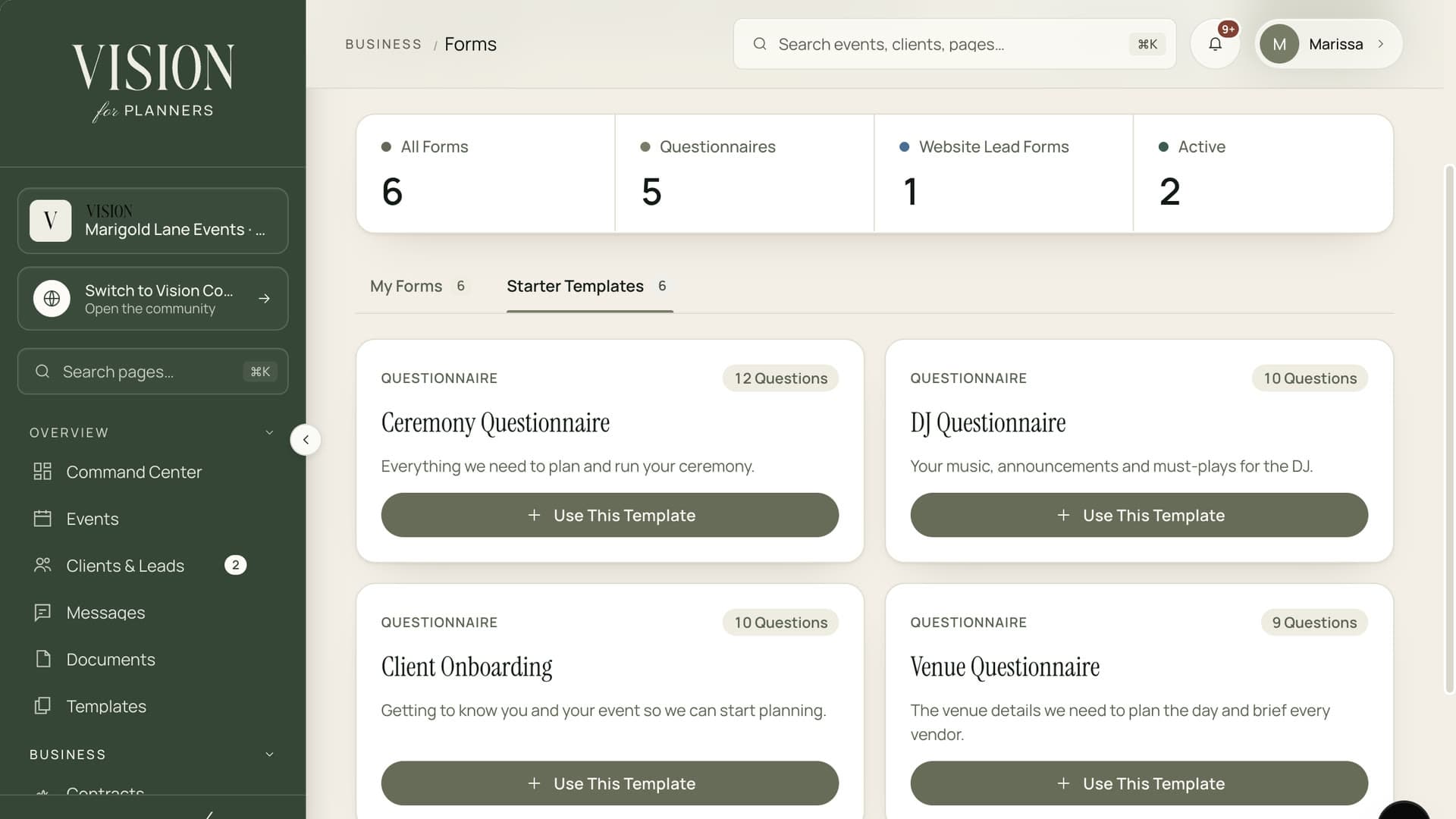
Task: Select the Questionnaires stat card
Action: pos(745,174)
